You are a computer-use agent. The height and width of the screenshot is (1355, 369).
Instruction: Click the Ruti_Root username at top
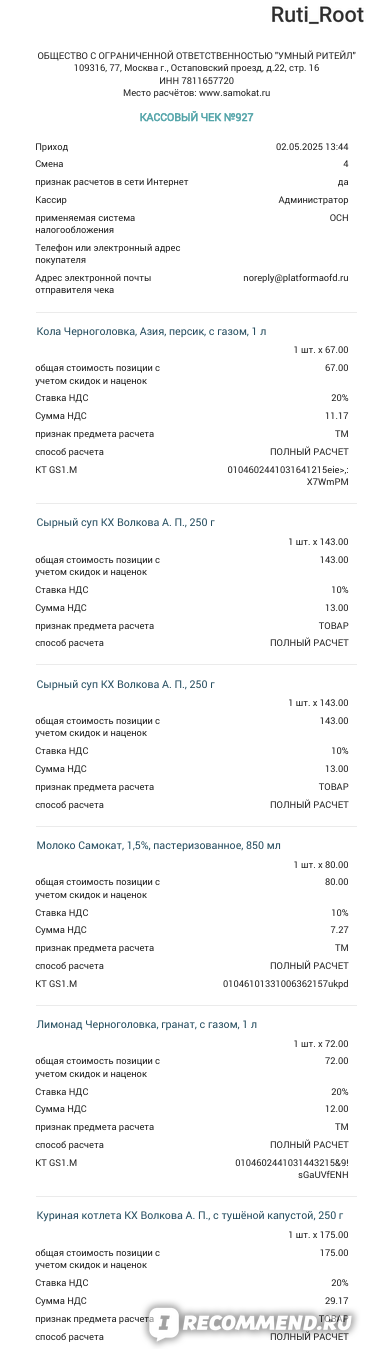point(317,15)
